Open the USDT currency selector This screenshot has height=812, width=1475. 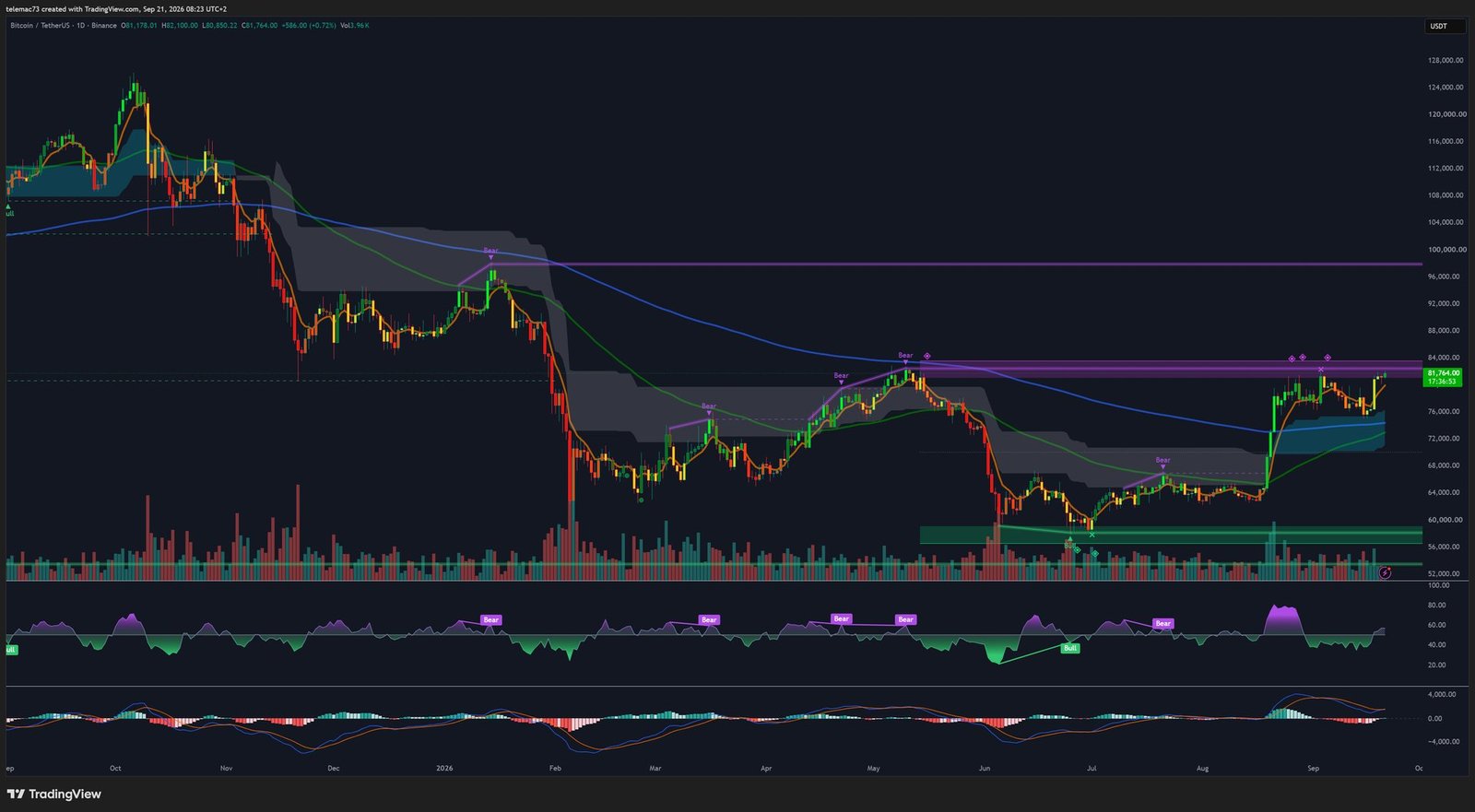(1445, 26)
